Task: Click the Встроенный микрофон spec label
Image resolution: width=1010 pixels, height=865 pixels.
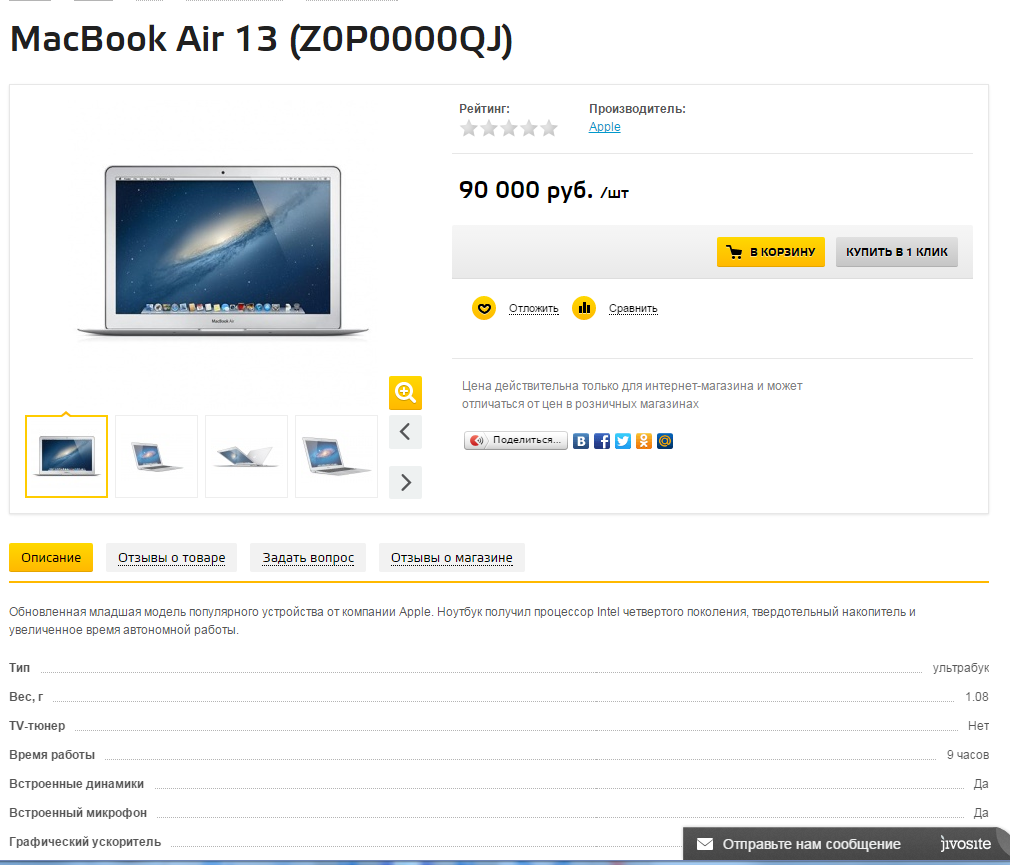Action: pos(78,813)
